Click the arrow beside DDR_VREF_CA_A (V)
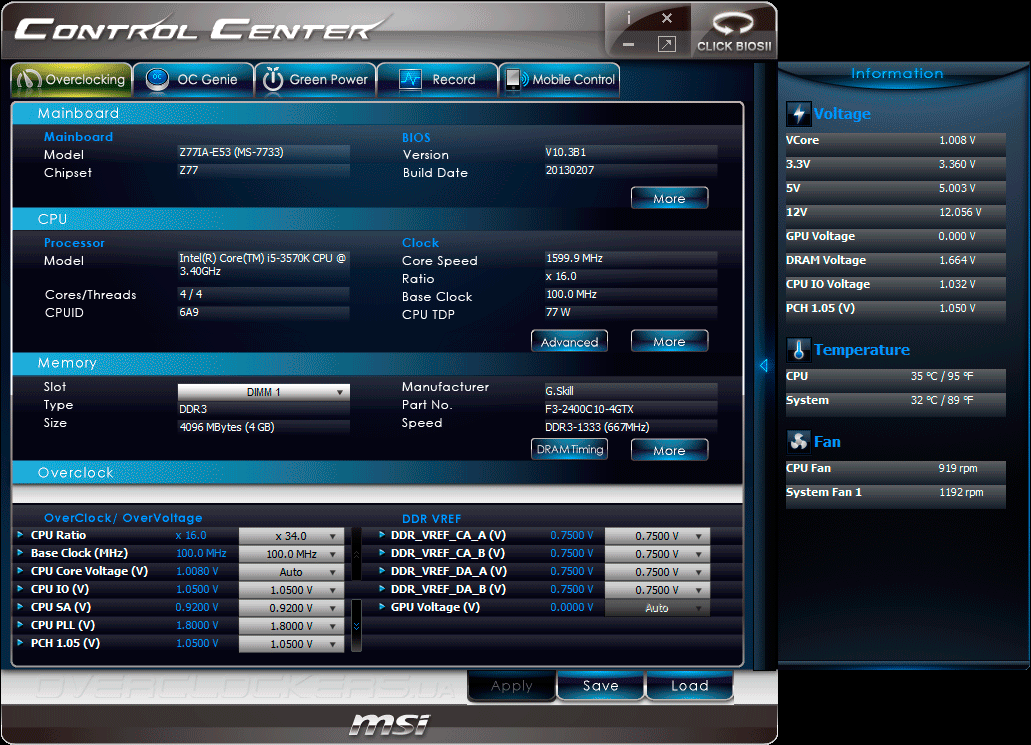 pos(381,535)
